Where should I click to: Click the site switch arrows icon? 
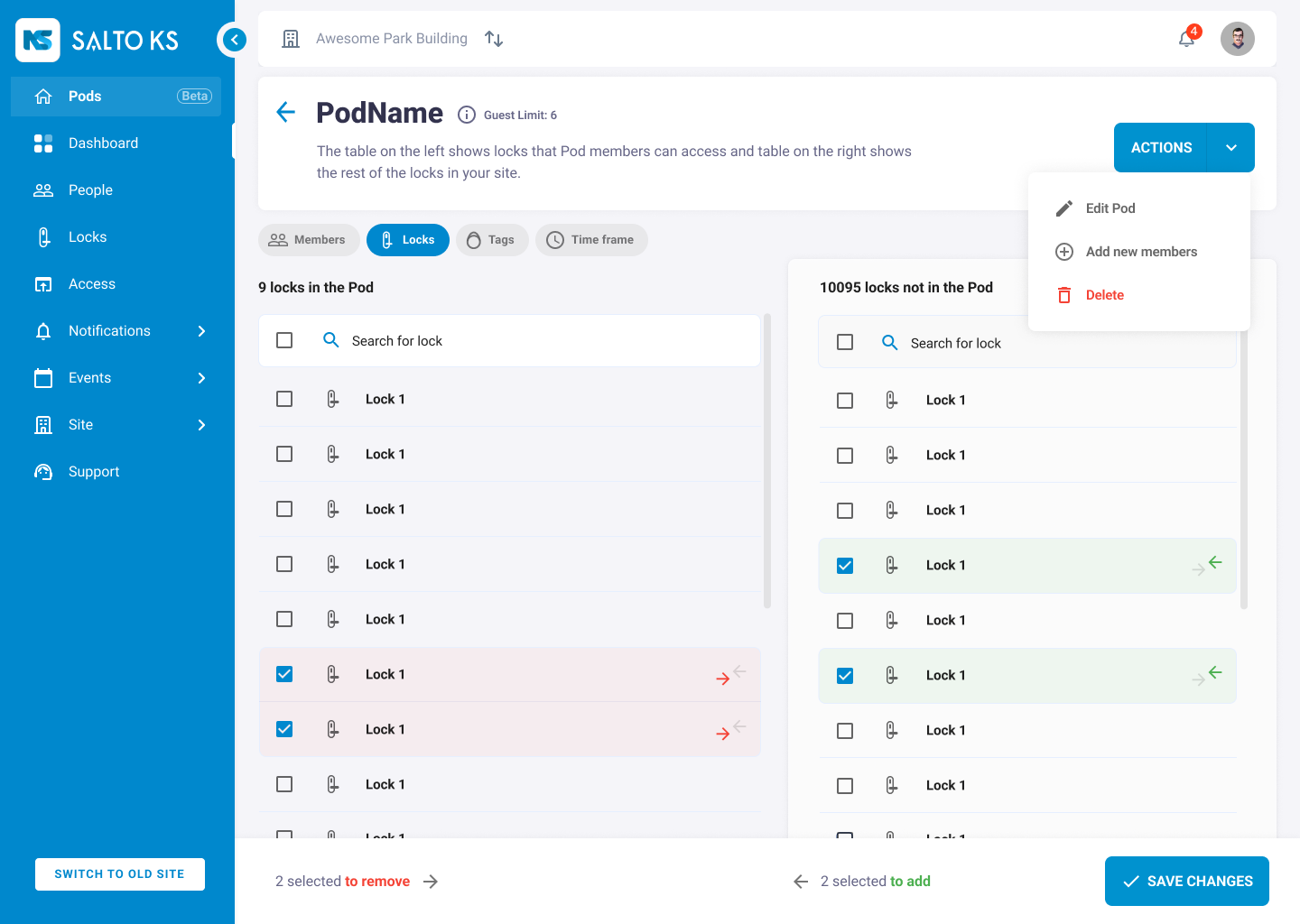494,39
